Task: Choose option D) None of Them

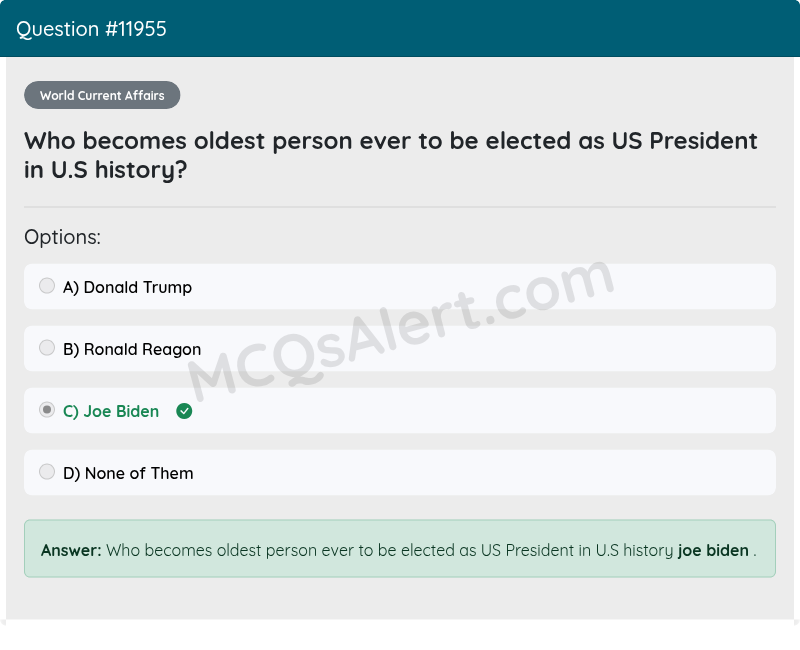Action: coord(128,472)
